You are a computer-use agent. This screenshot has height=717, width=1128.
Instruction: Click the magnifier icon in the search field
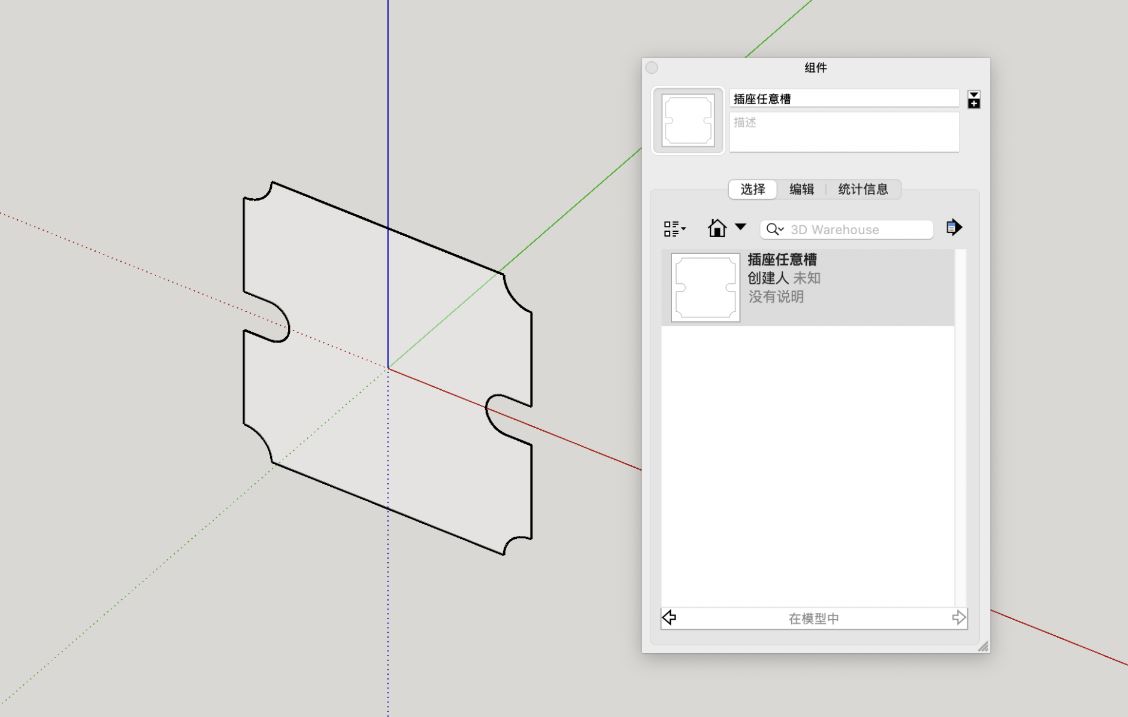(771, 229)
